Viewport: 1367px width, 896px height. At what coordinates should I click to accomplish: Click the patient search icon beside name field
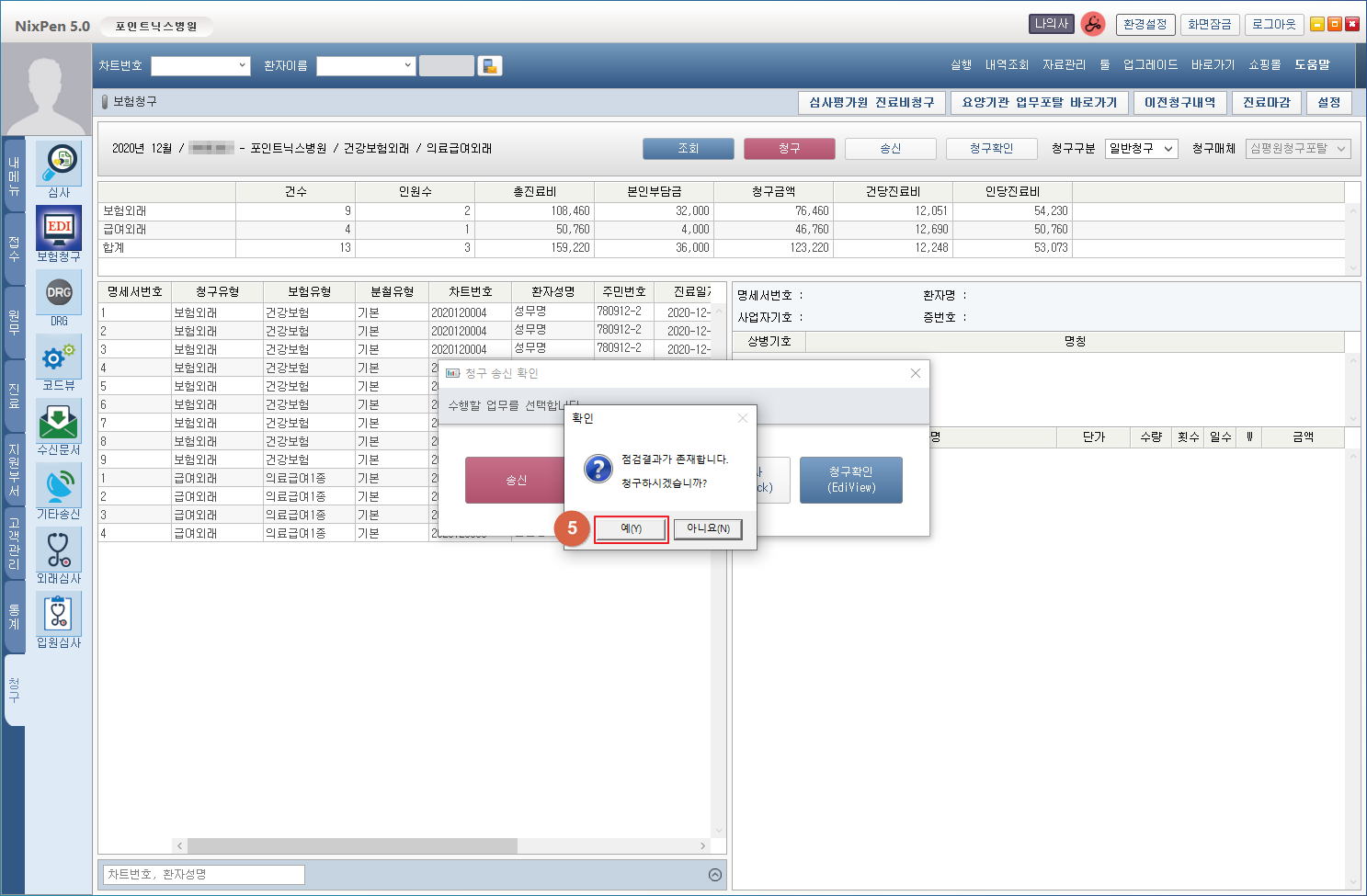pyautogui.click(x=490, y=66)
